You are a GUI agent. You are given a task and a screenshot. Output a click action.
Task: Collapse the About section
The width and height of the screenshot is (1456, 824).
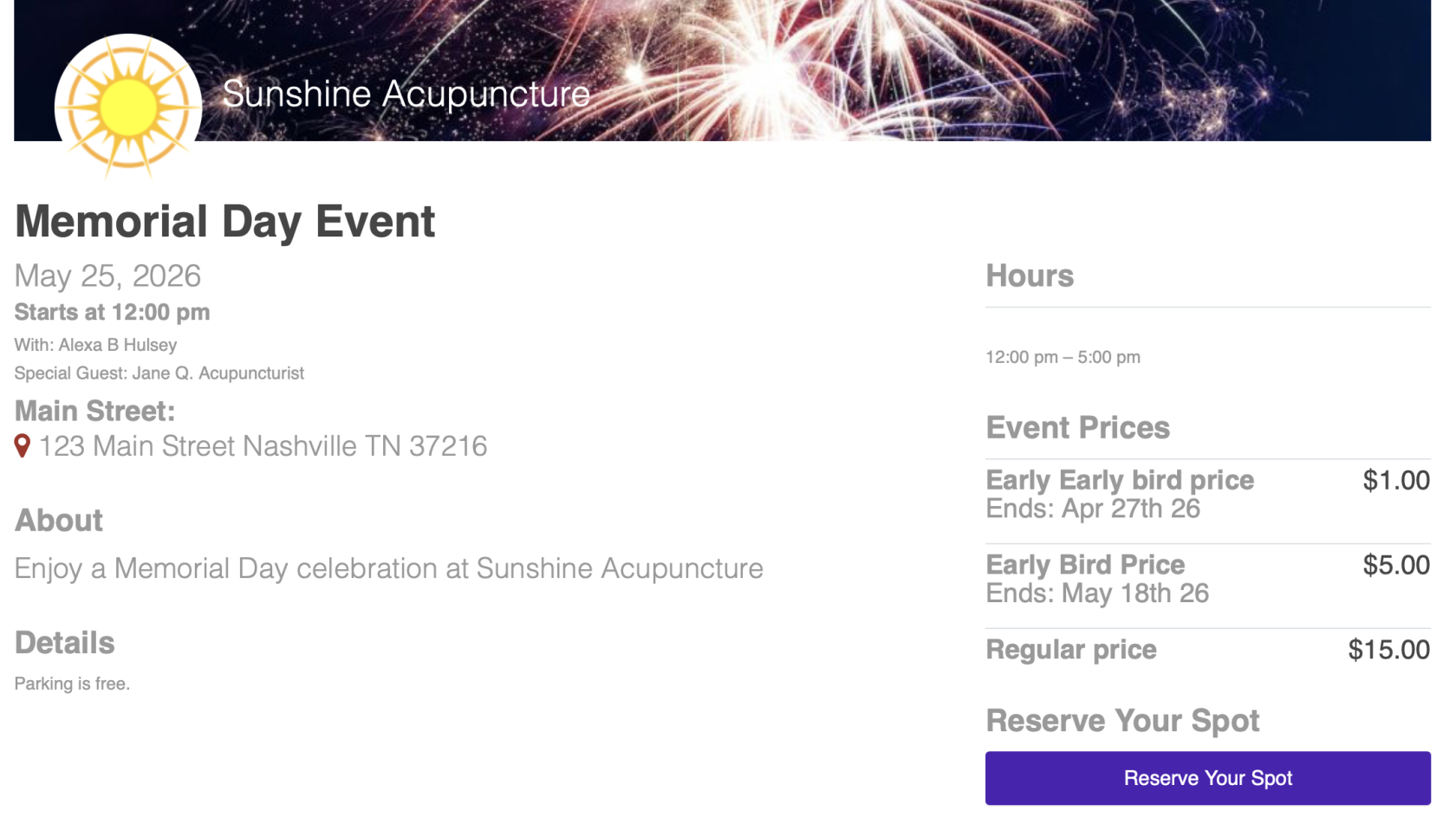57,520
